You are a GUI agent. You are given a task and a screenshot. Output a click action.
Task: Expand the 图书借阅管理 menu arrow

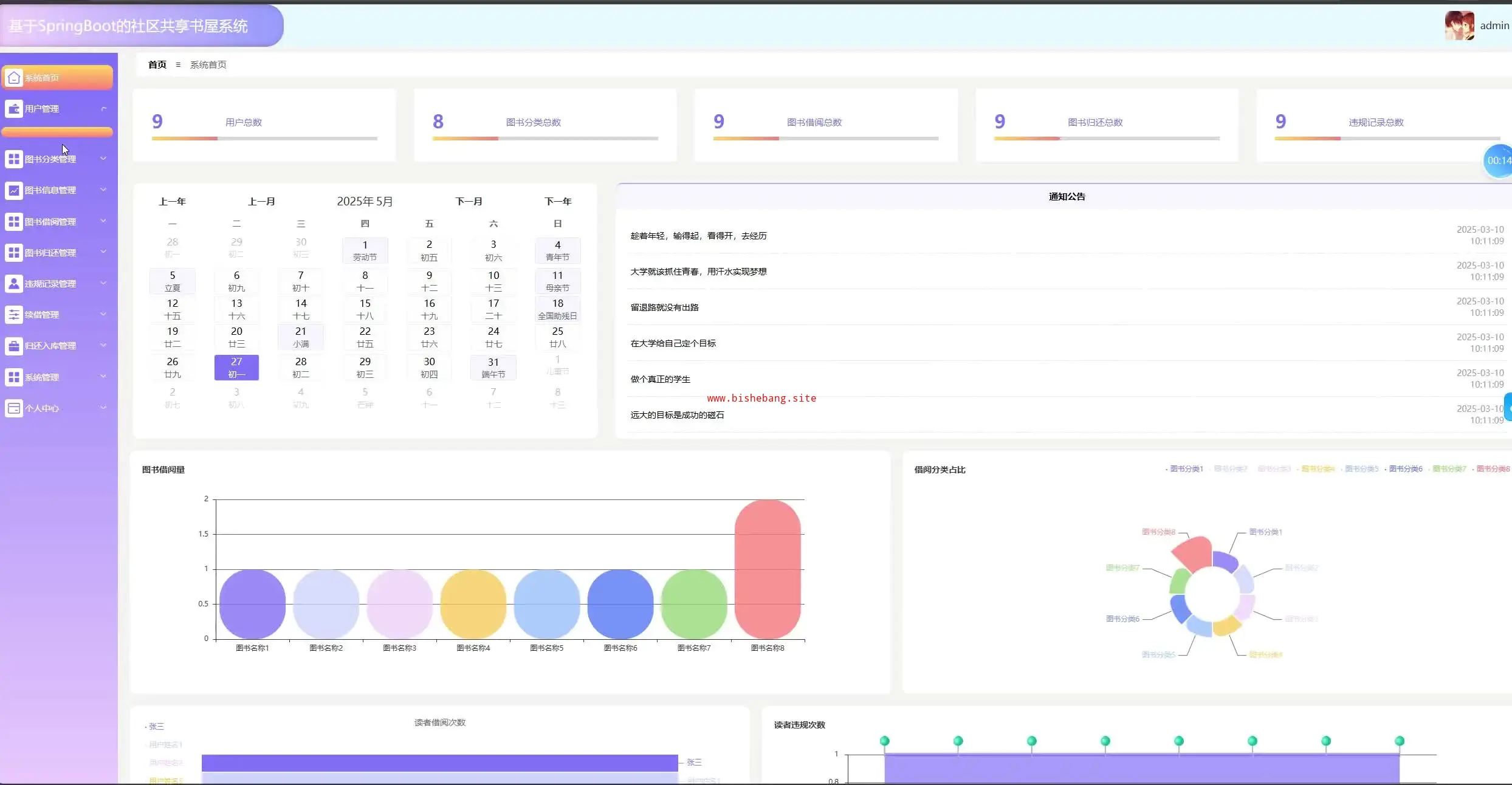(x=103, y=221)
